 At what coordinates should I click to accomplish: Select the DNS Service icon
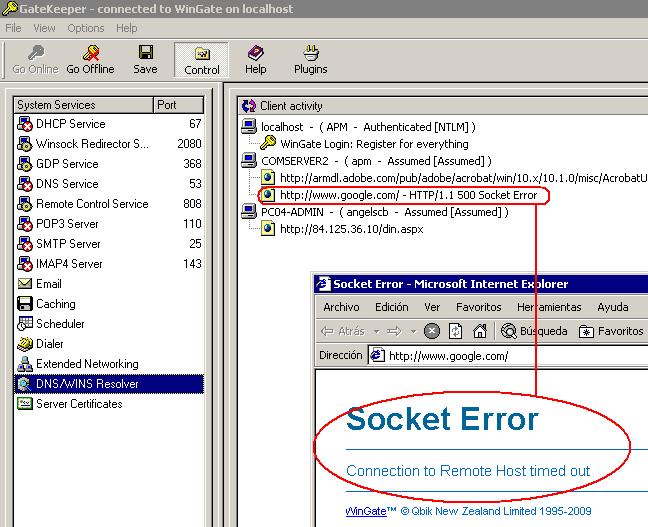(x=25, y=184)
